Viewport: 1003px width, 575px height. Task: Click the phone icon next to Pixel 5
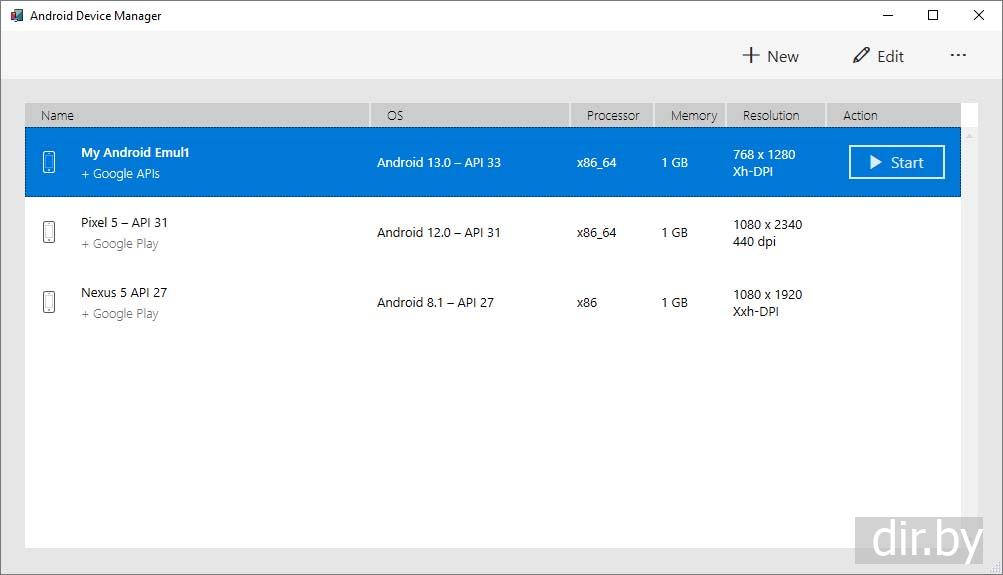(x=49, y=232)
